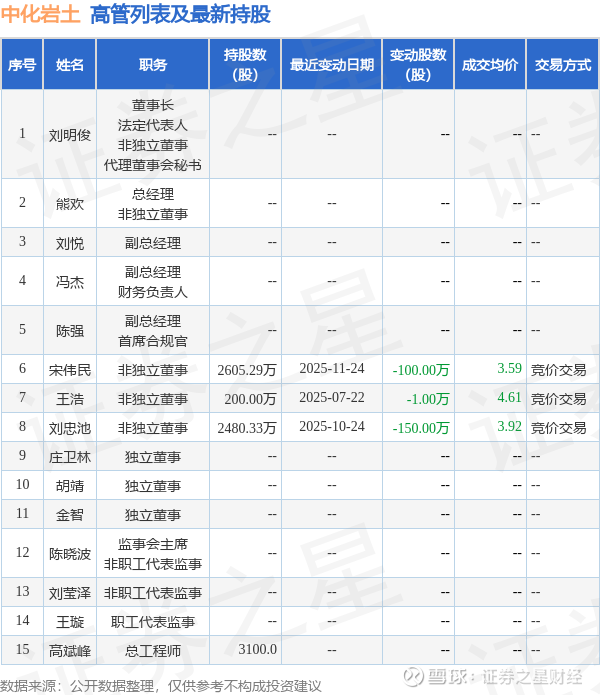Click 竞价交易 in 刘忠池's row
Image resolution: width=600 pixels, height=695 pixels.
pos(559,428)
